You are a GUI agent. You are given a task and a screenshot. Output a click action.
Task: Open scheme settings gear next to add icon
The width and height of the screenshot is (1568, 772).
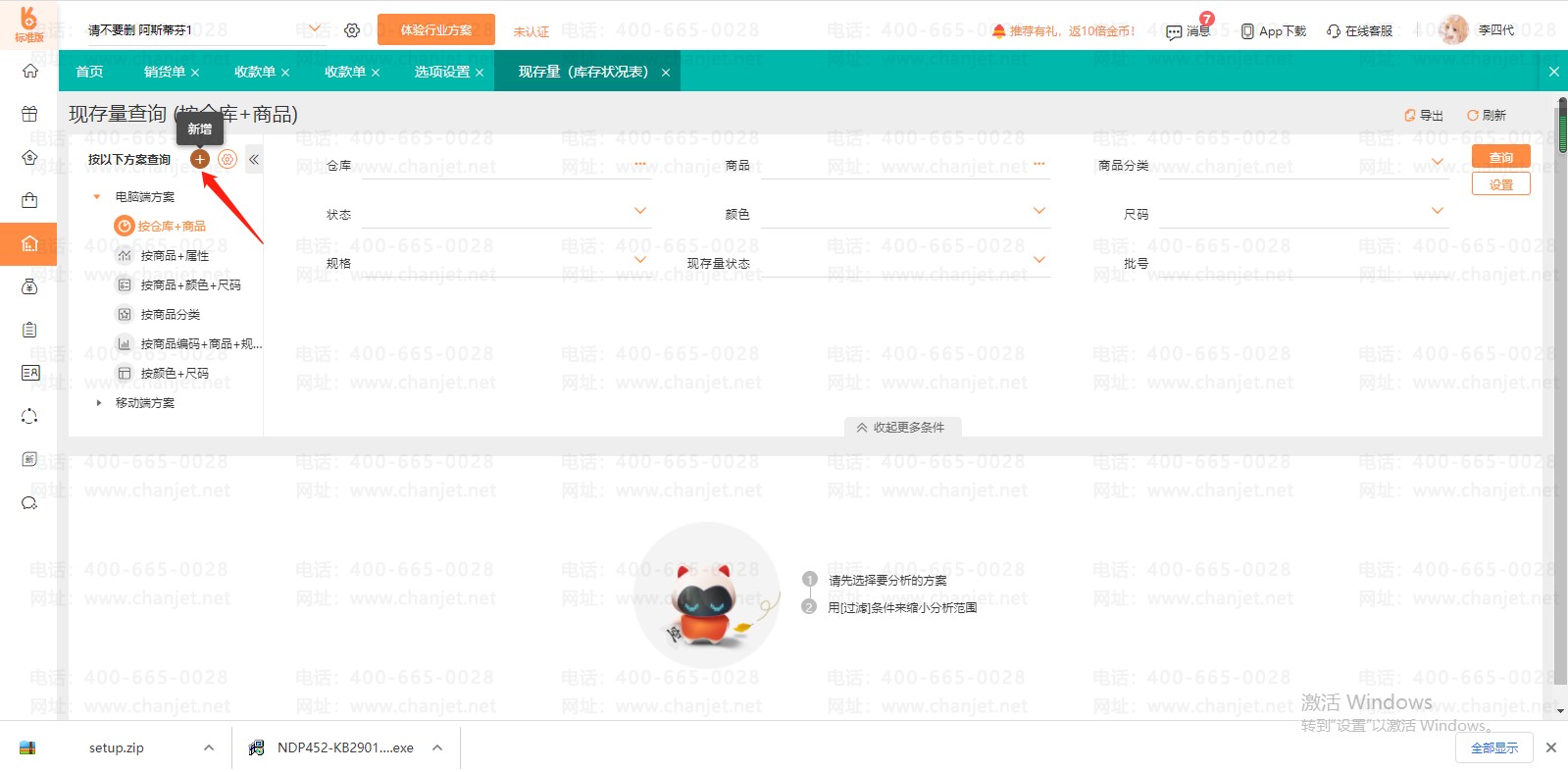[x=228, y=159]
